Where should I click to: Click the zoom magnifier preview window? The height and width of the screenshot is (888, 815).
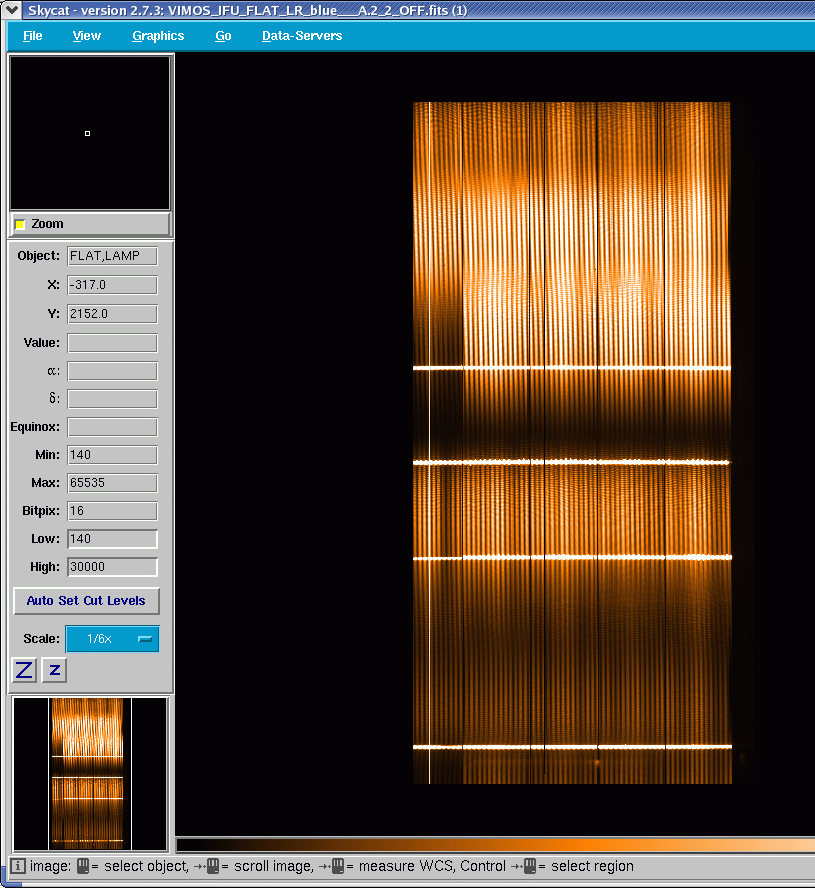(90, 133)
